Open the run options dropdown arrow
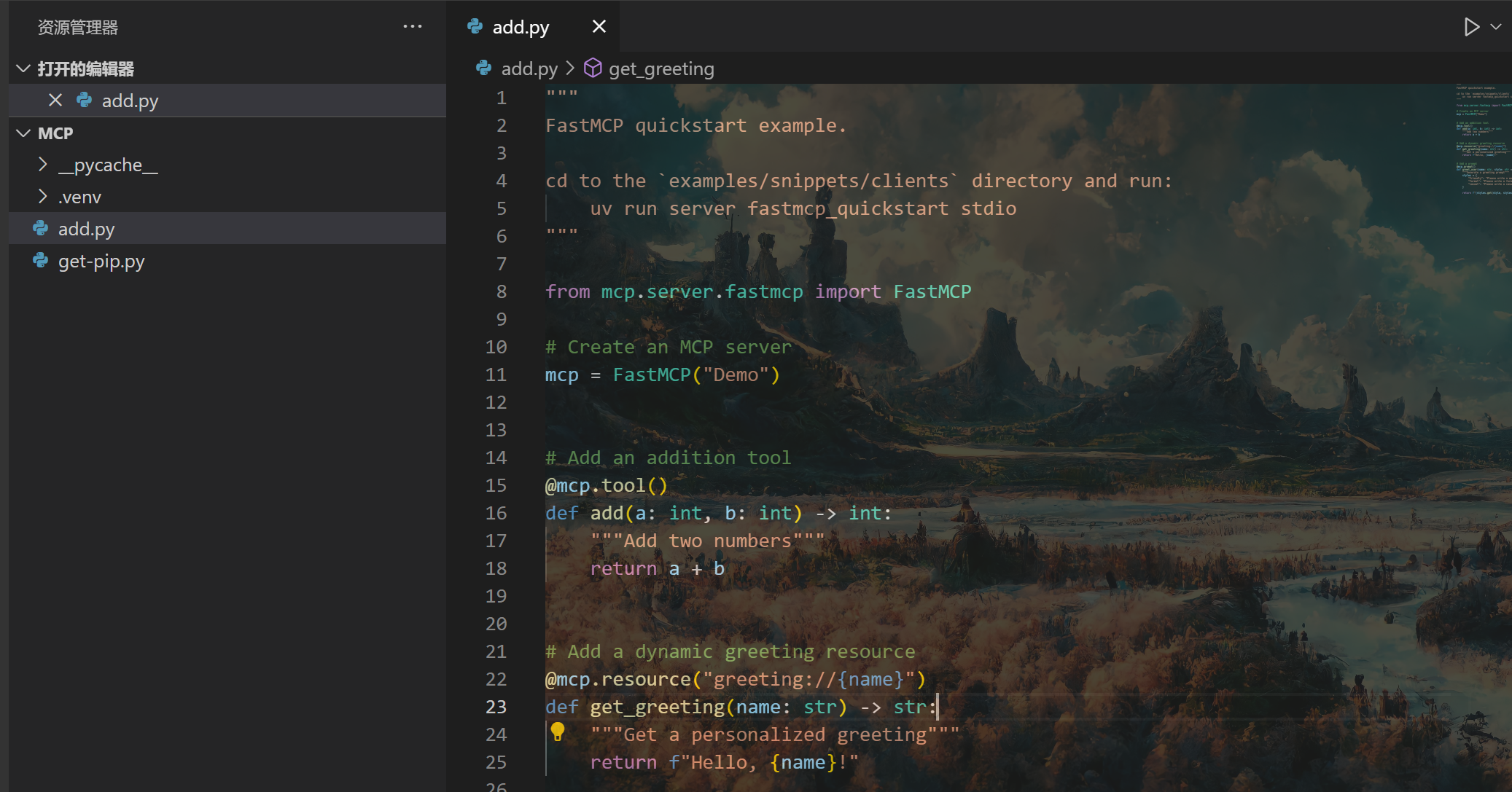Viewport: 1512px width, 792px height. coord(1496,27)
